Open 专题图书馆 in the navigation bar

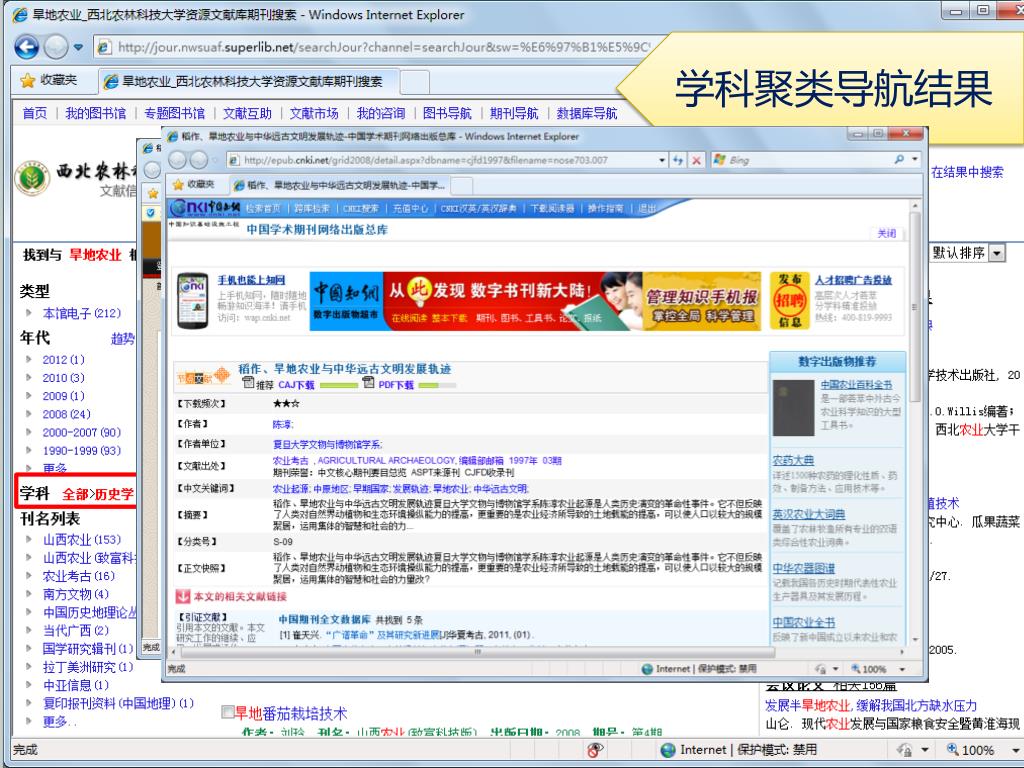point(174,114)
